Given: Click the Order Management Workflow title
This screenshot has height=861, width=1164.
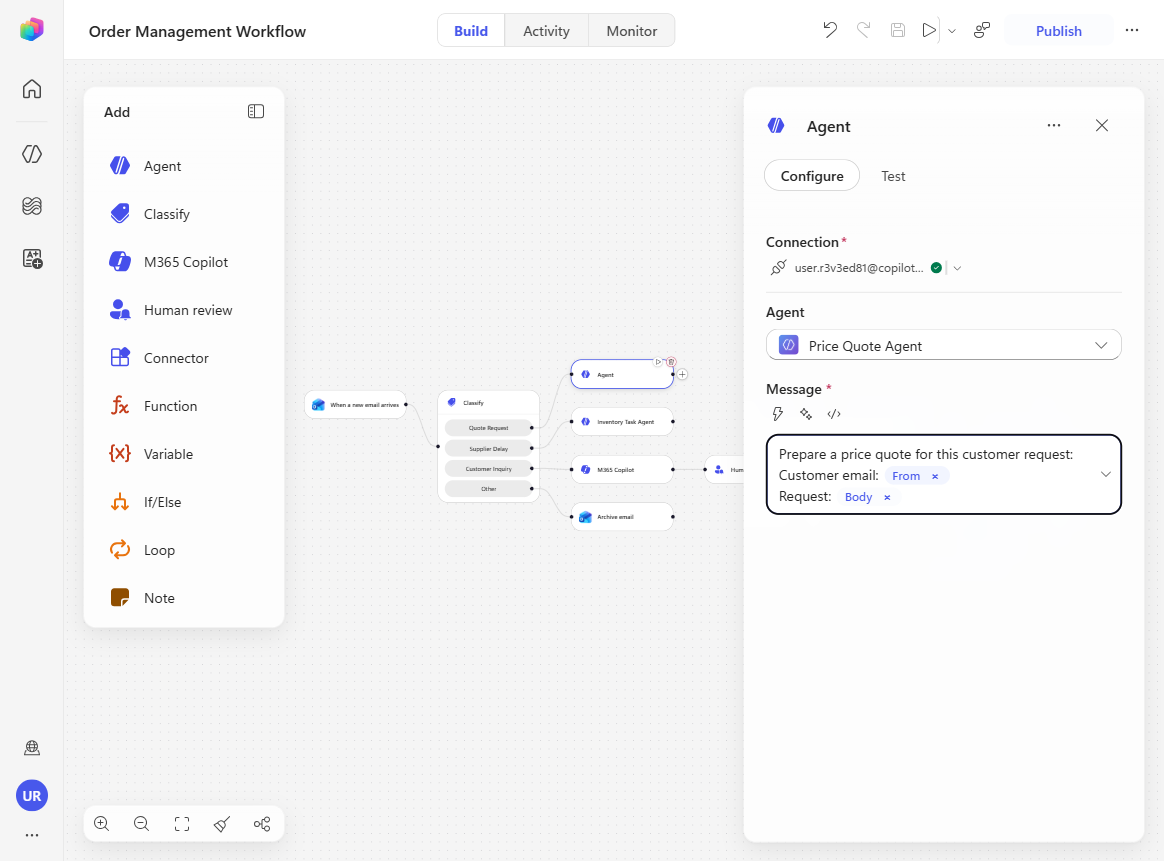Looking at the screenshot, I should (197, 31).
